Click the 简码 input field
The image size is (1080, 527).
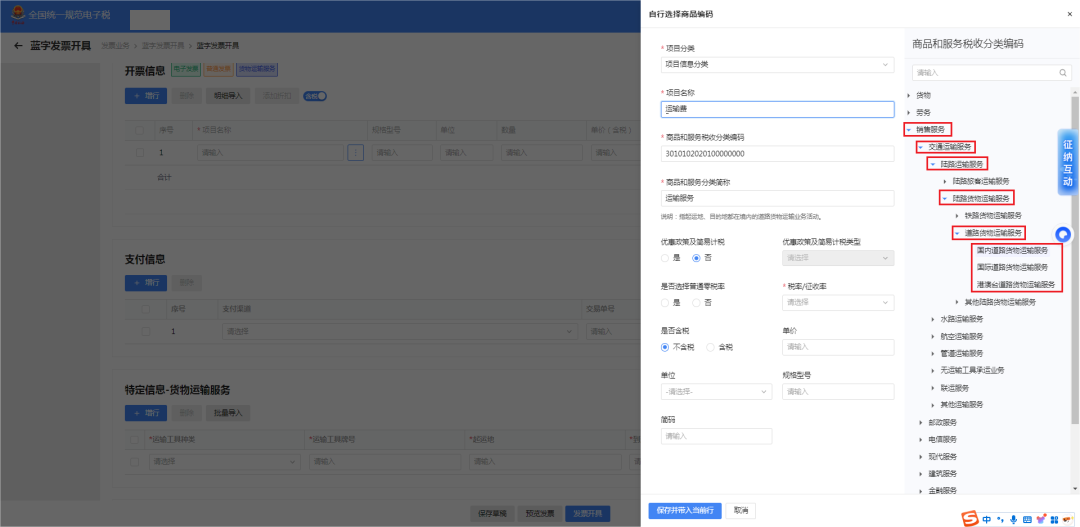click(716, 436)
